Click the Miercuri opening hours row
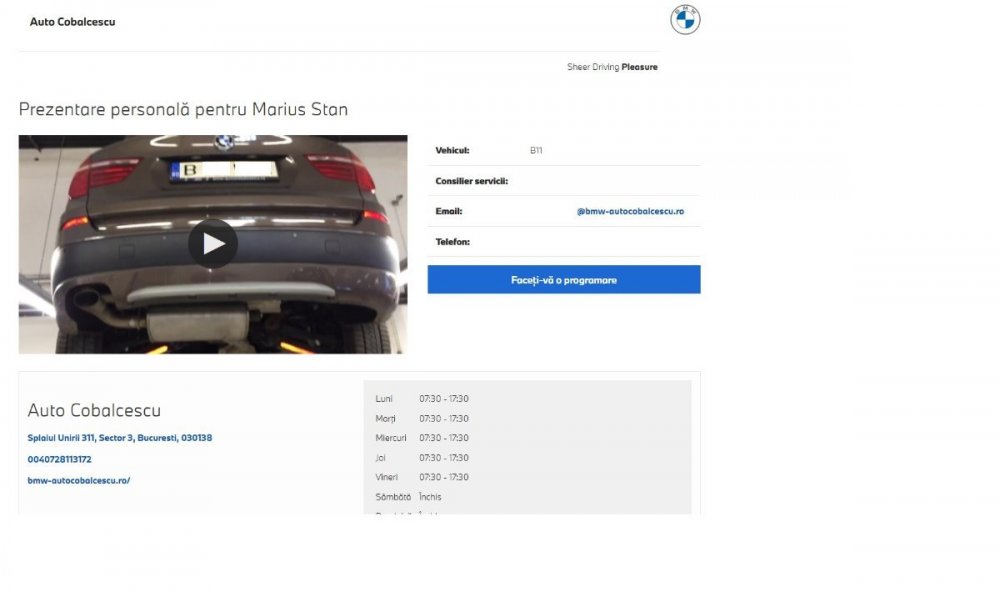The height and width of the screenshot is (592, 1000). tap(422, 438)
